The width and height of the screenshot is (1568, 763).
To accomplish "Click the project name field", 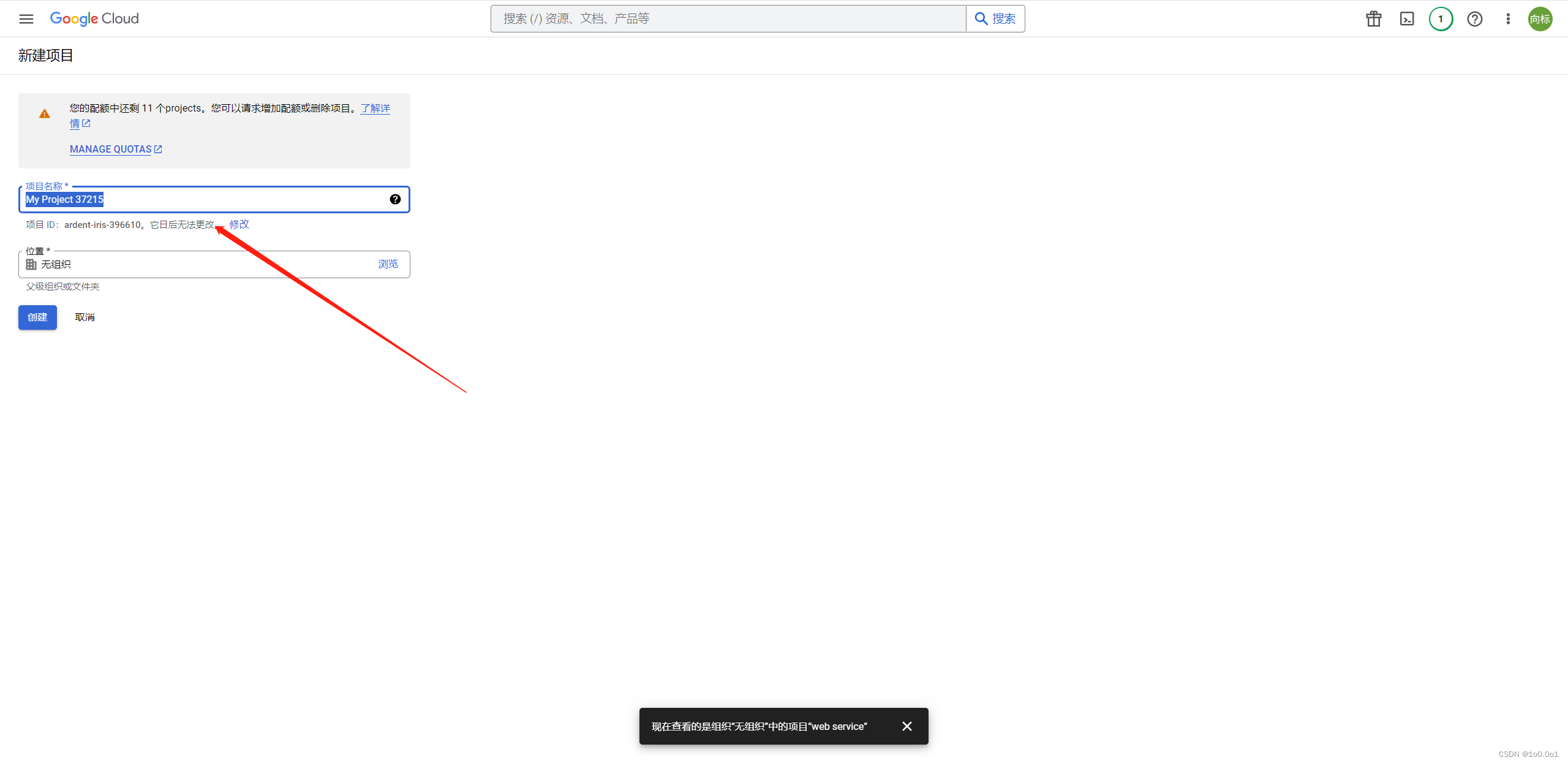I will click(x=214, y=200).
